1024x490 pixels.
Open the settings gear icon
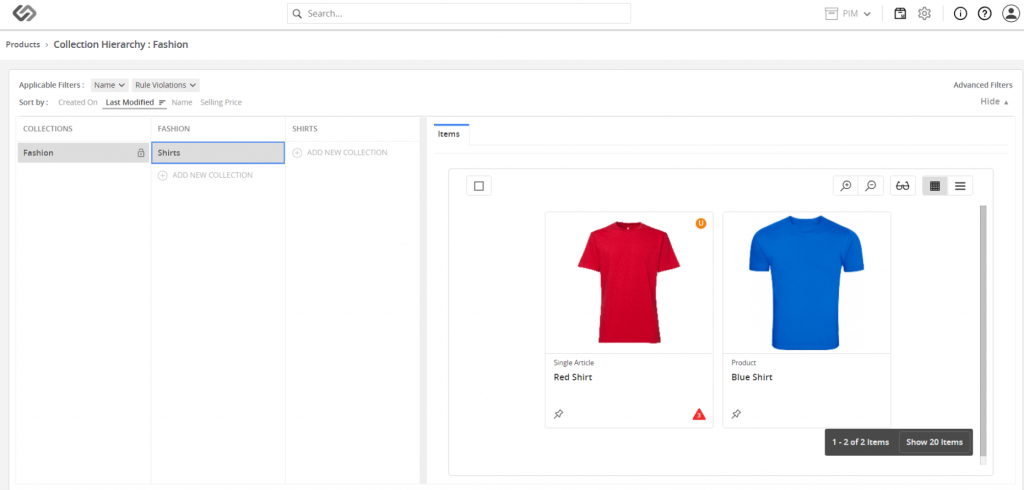tap(925, 14)
